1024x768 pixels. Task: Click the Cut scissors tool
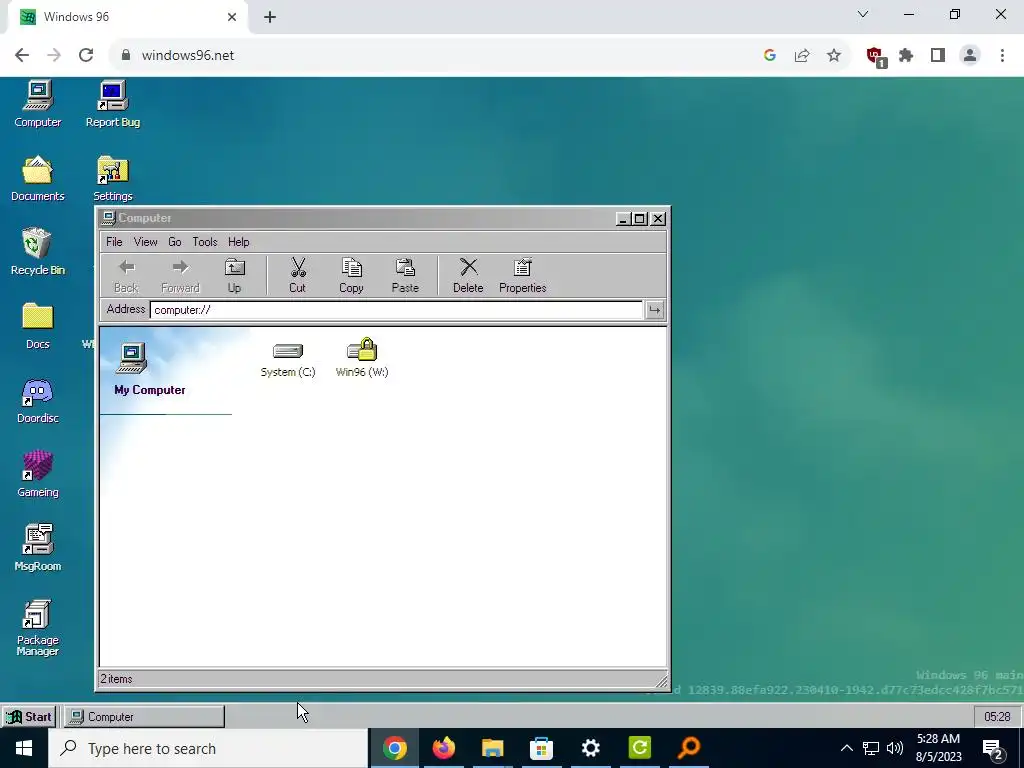point(297,276)
